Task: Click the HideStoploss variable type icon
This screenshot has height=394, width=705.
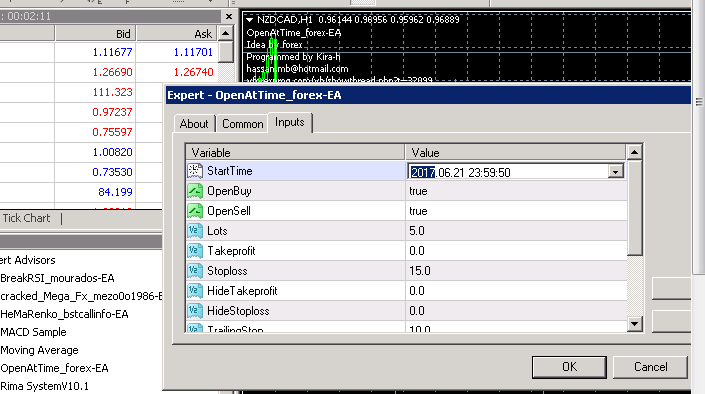Action: tap(195, 311)
